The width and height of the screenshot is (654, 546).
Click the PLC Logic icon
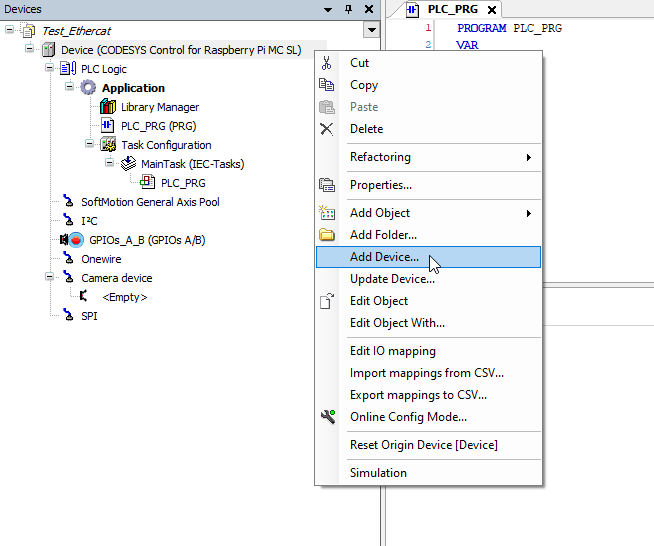[x=68, y=69]
